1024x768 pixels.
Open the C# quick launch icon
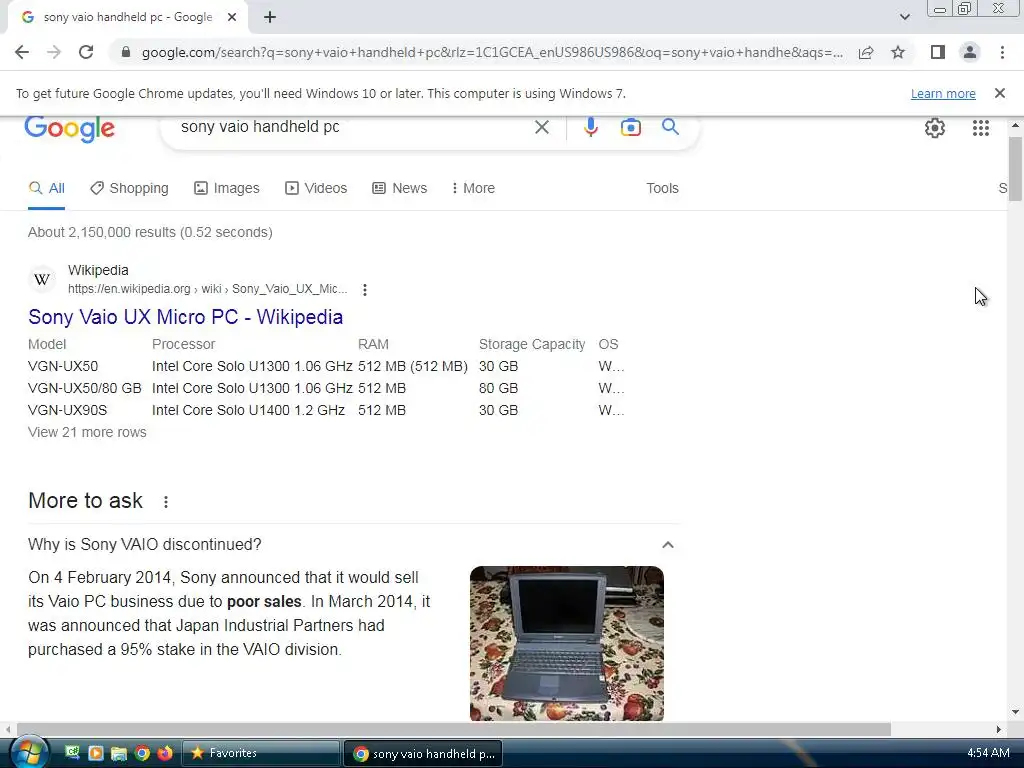pos(72,753)
